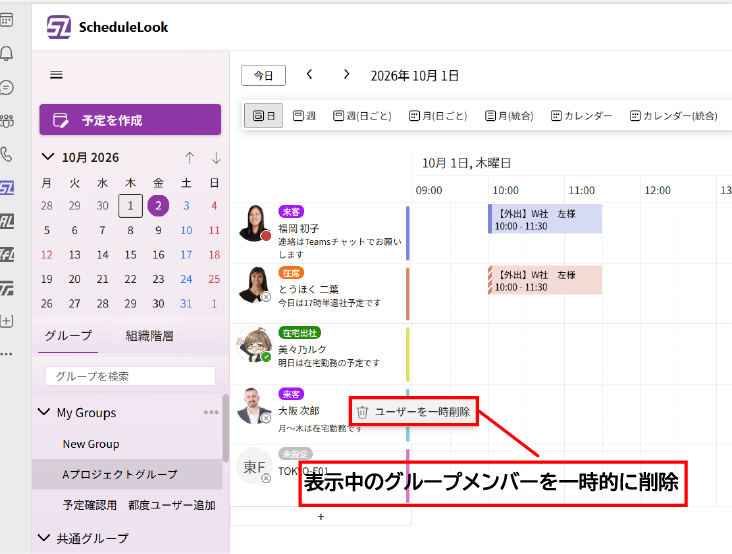Viewport: 732px width, 554px height.
Task: Click the グループを検索 search field
Action: click(130, 376)
